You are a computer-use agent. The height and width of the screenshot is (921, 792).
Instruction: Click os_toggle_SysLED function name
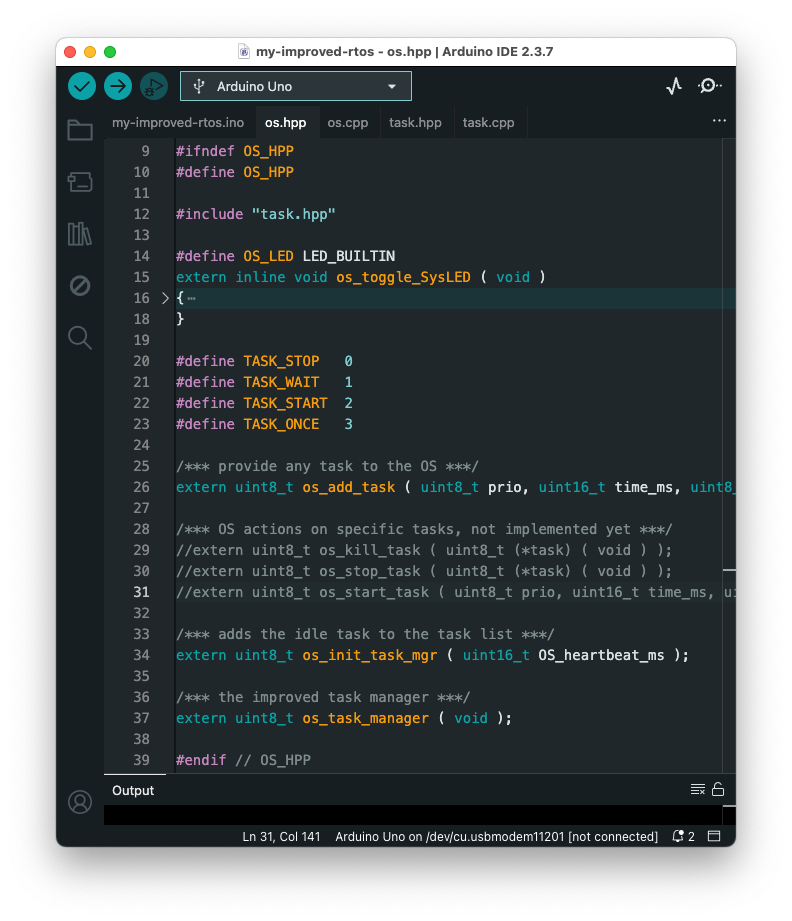(403, 277)
